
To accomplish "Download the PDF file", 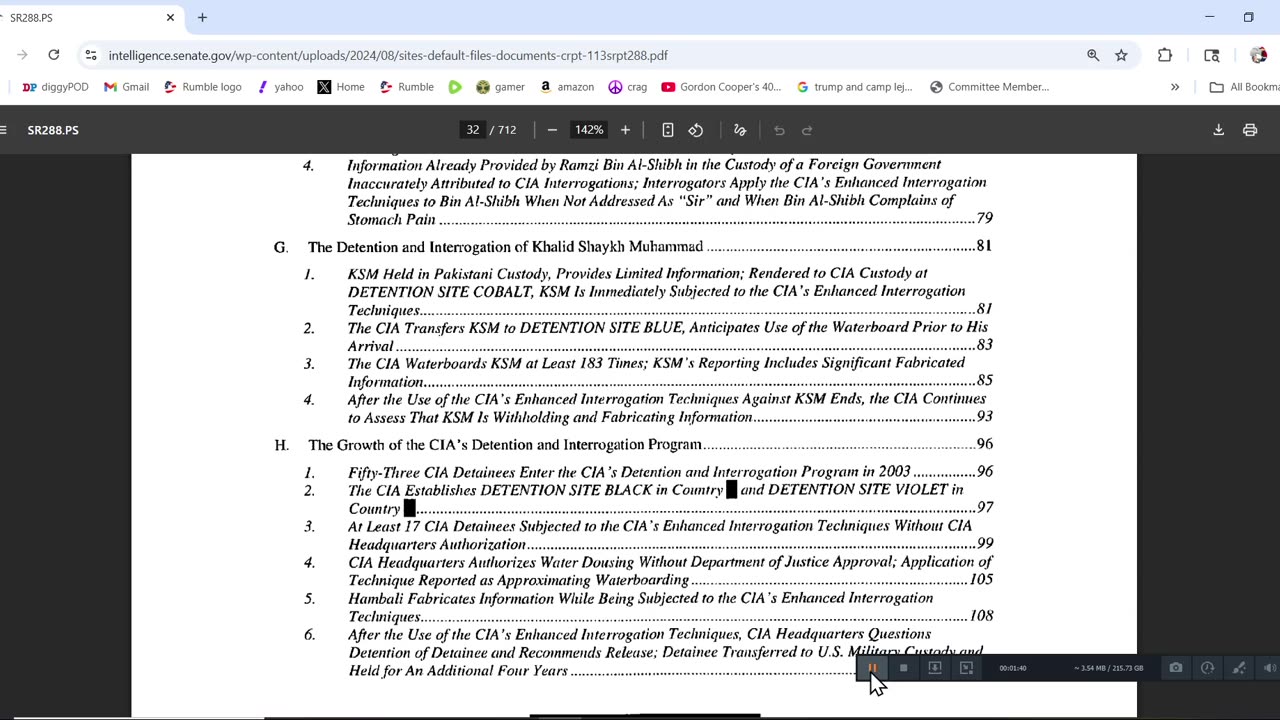I will click(x=1218, y=130).
